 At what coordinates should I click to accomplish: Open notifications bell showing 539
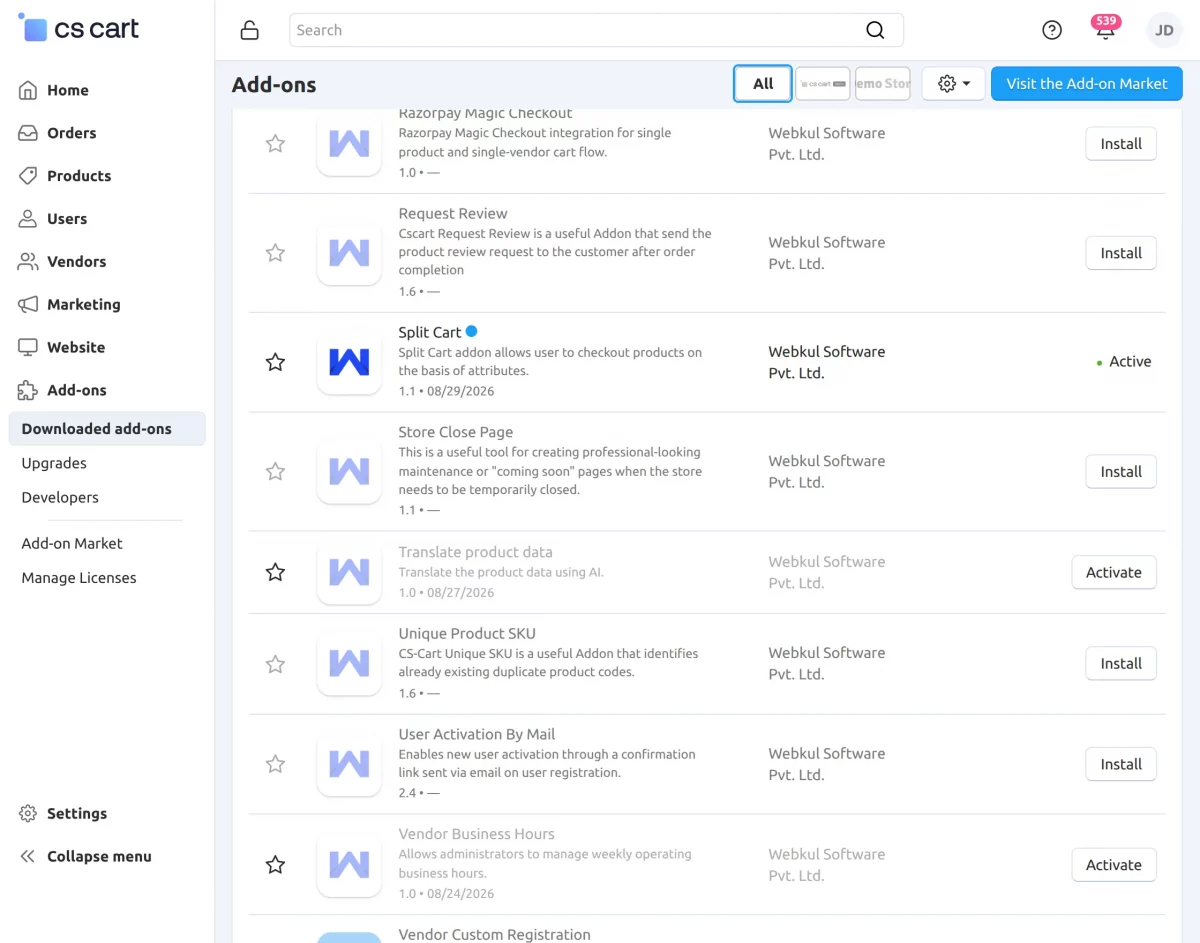pyautogui.click(x=1105, y=29)
